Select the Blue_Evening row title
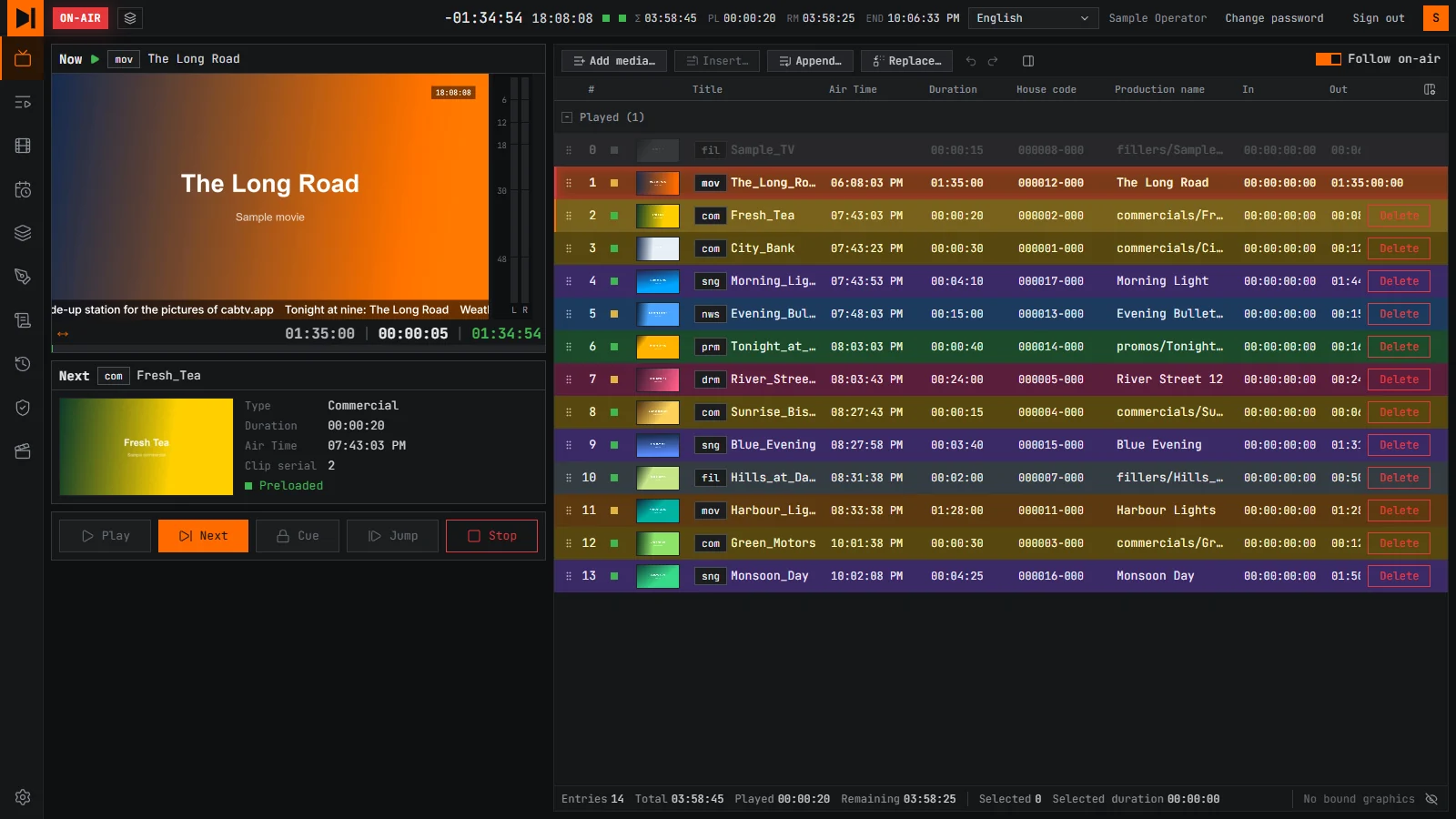This screenshot has width=1456, height=819. tap(773, 445)
